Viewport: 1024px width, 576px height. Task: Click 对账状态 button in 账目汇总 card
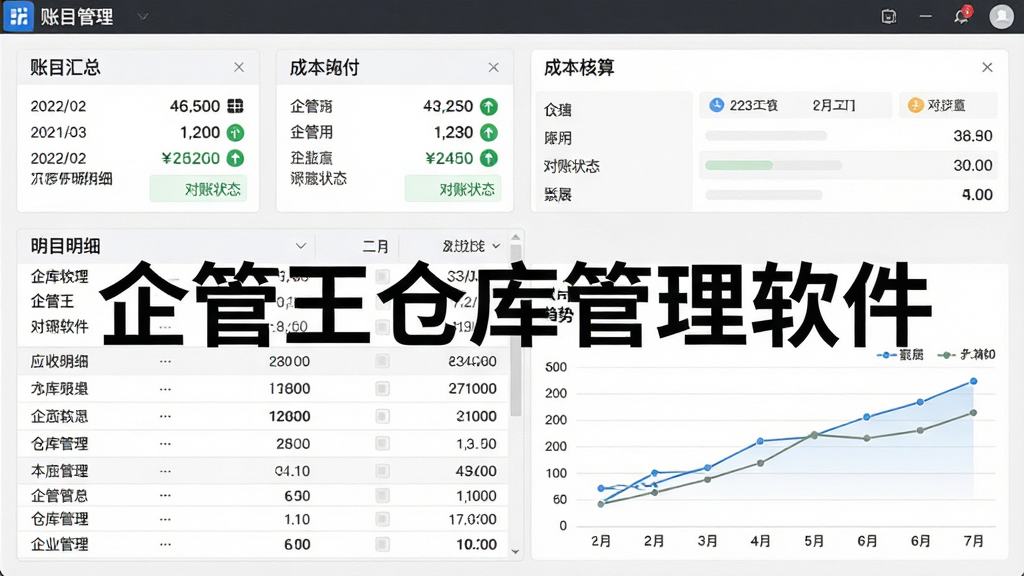pos(199,189)
